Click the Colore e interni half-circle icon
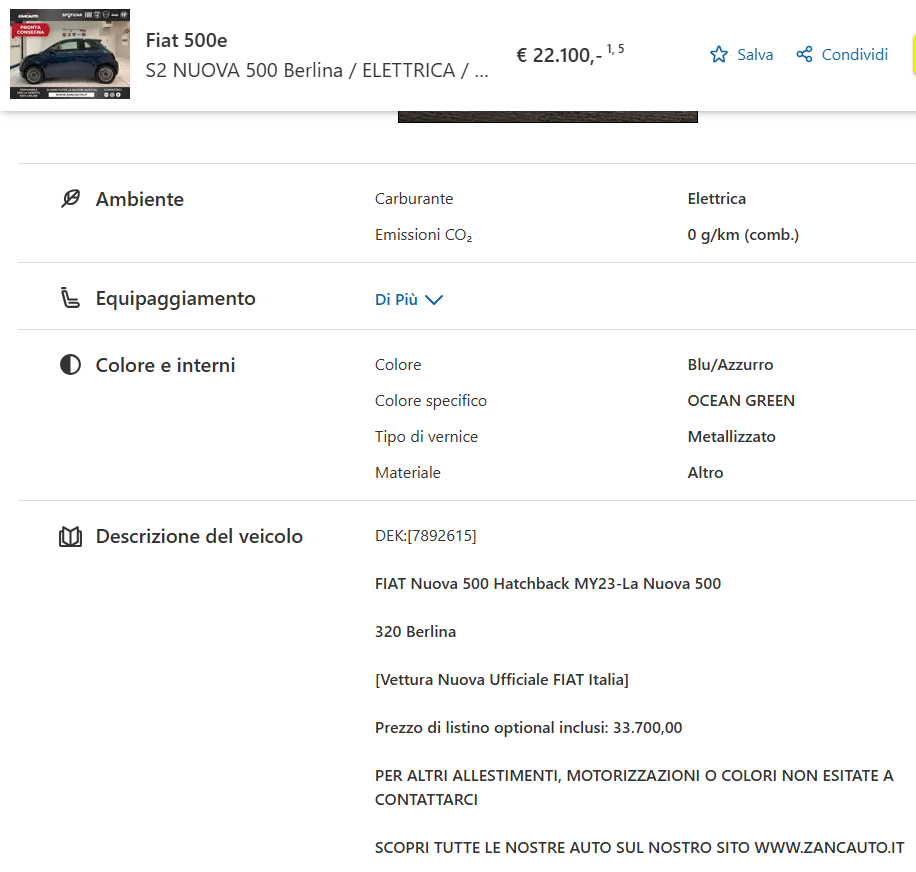 pos(71,365)
